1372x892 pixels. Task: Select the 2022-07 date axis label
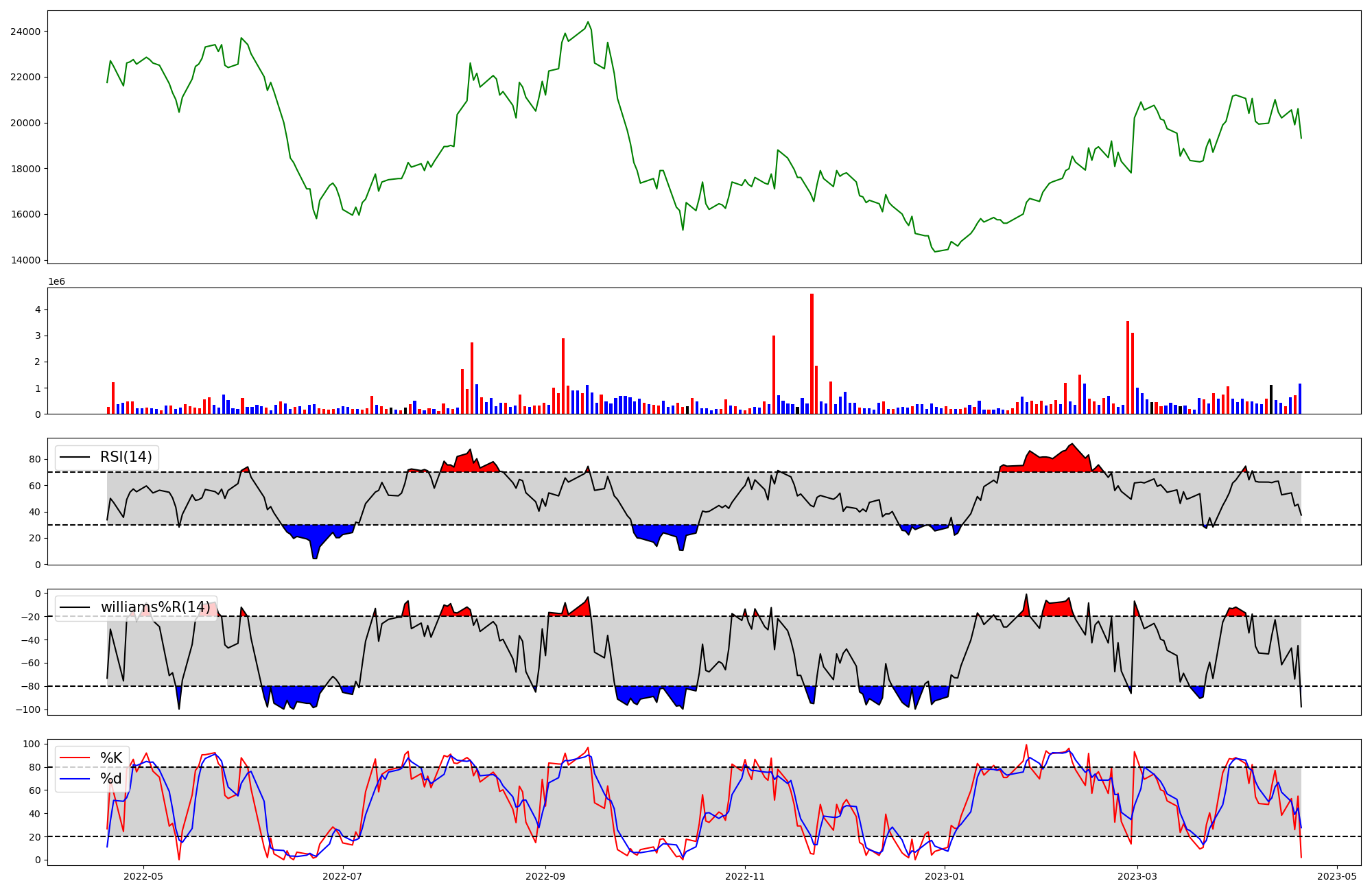coord(342,876)
